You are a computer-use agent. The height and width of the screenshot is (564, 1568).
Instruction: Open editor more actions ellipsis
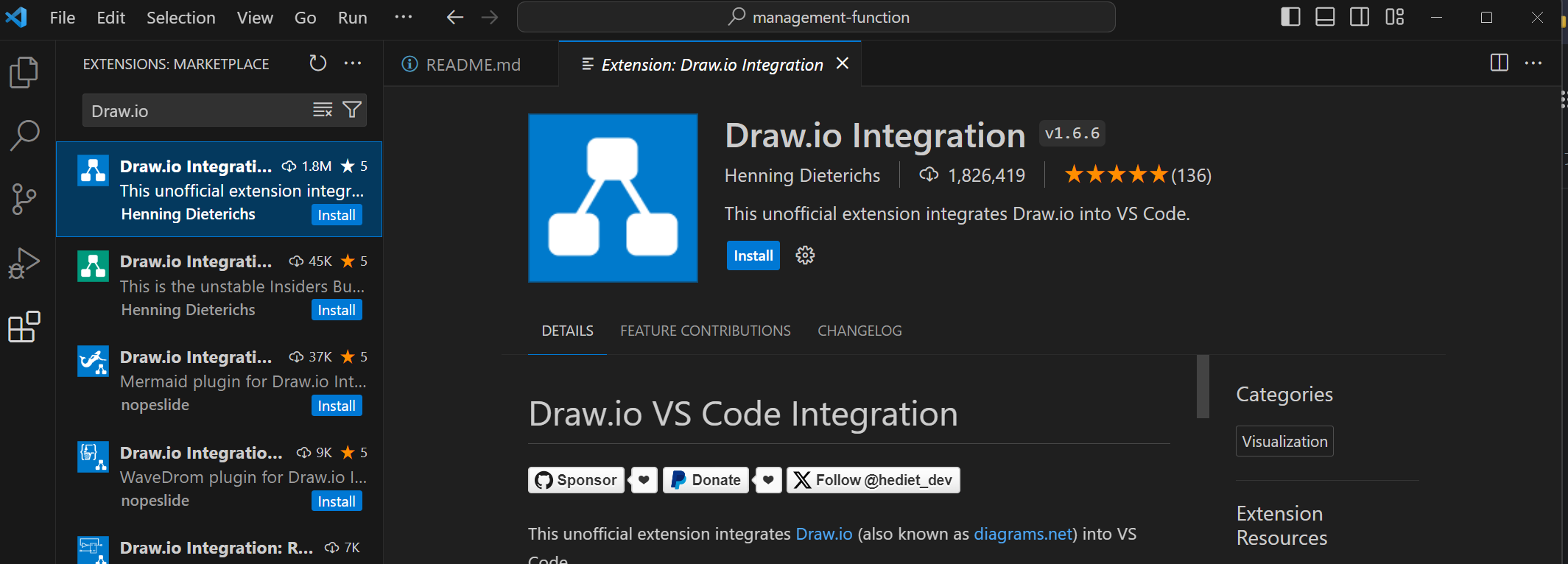(1533, 63)
